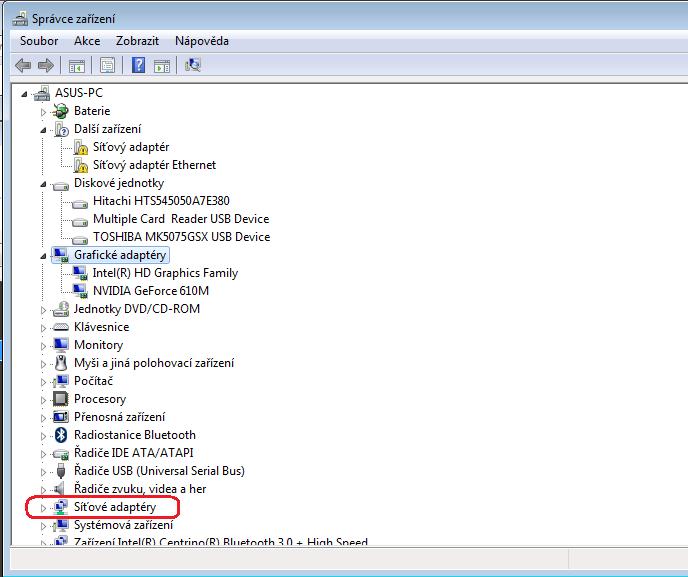The image size is (688, 577).
Task: Click the ASUS-PC label
Action: coord(79,93)
